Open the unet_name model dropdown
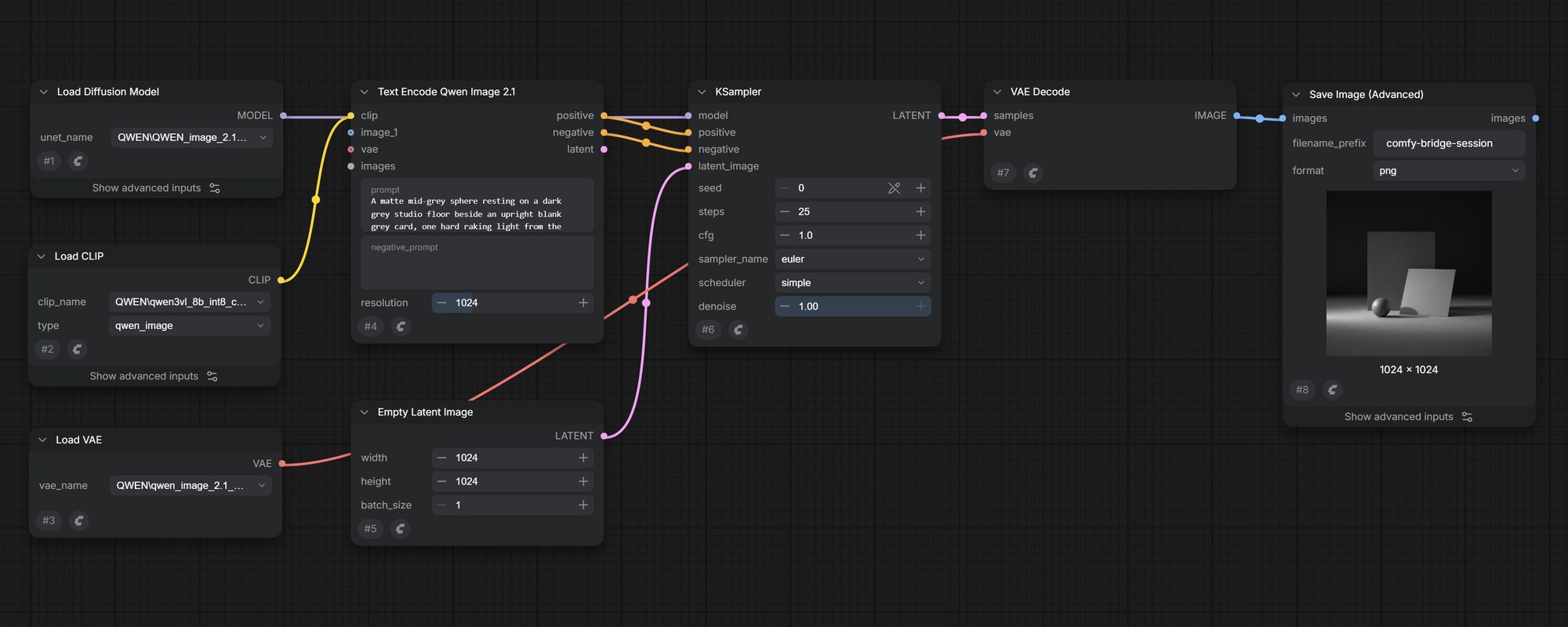 (x=192, y=137)
